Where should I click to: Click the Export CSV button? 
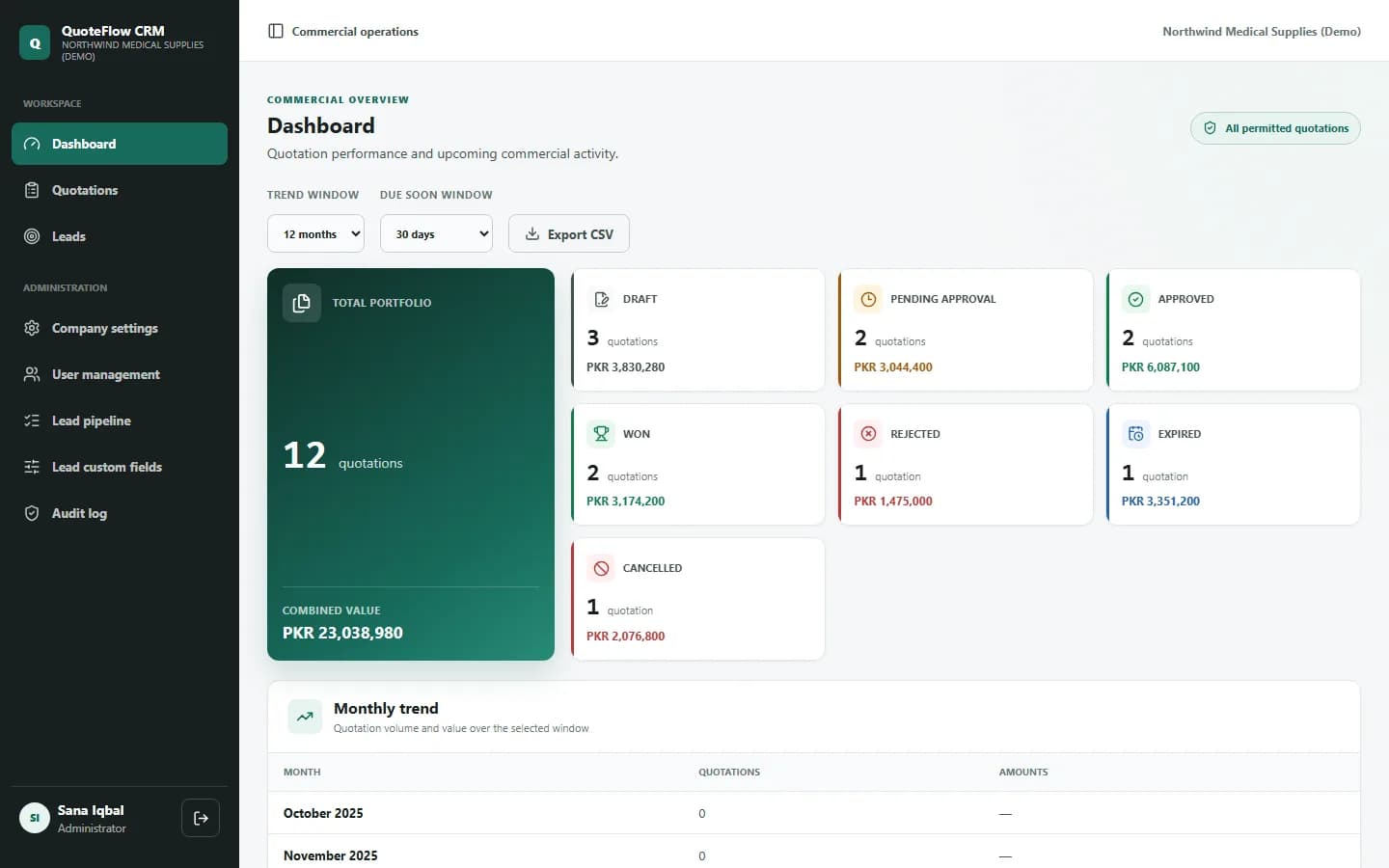pyautogui.click(x=569, y=233)
